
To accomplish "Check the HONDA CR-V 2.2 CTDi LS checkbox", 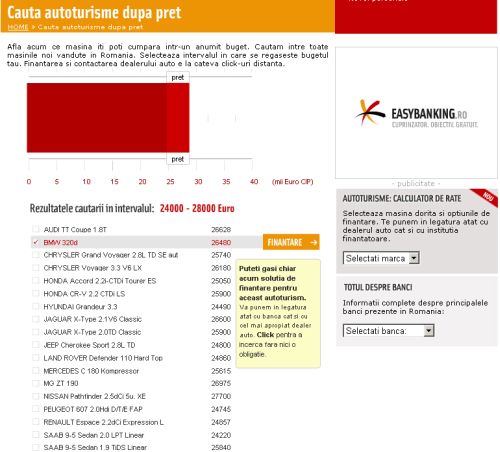I will (35, 293).
